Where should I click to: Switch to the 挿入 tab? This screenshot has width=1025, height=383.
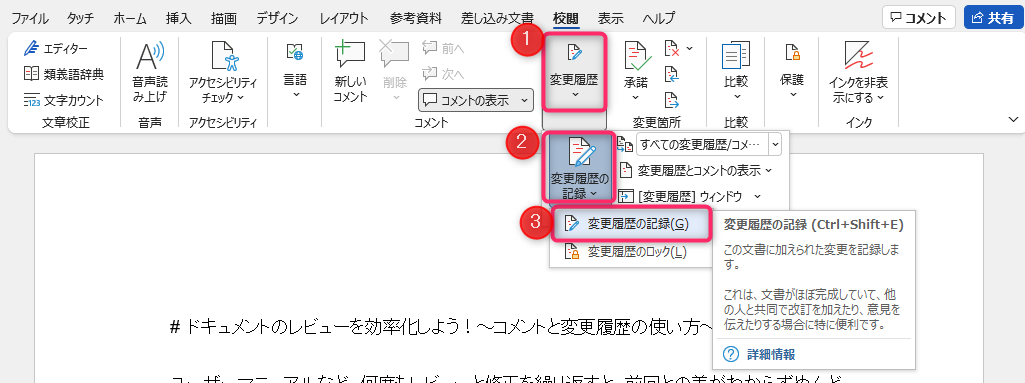click(178, 18)
